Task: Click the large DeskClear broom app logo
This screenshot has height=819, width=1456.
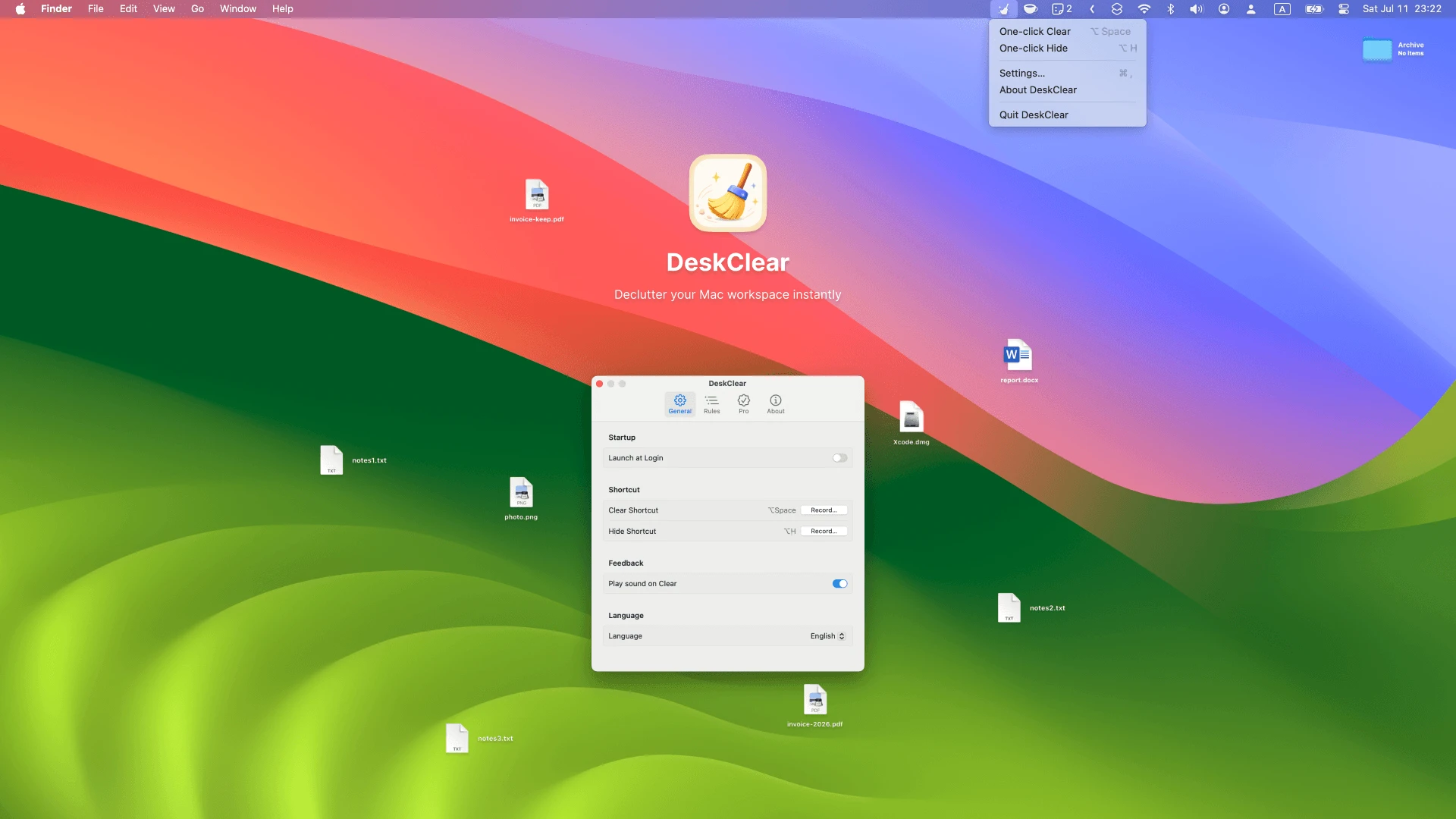Action: pyautogui.click(x=728, y=193)
